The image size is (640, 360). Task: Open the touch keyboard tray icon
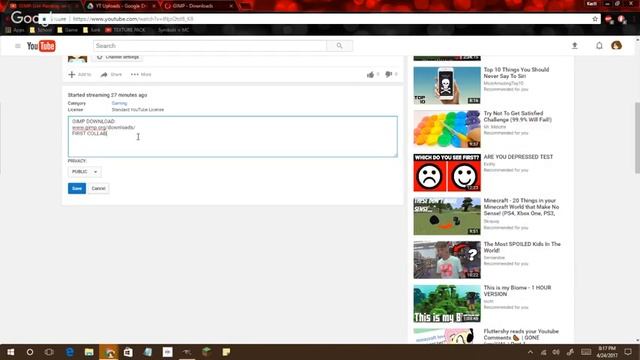point(586,352)
